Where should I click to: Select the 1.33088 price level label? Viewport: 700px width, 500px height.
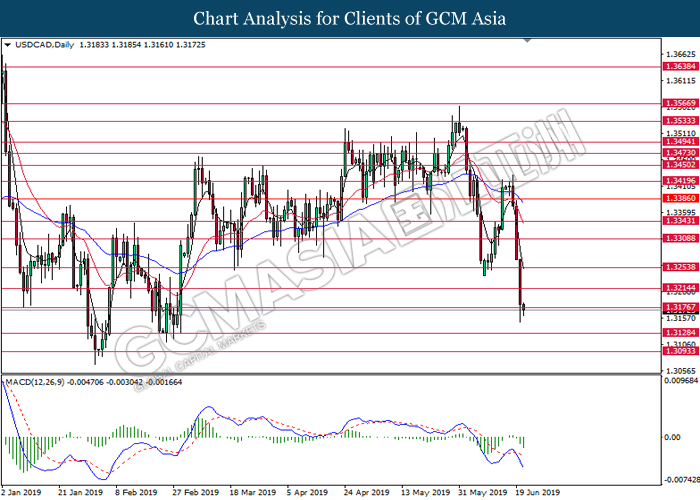[x=680, y=238]
